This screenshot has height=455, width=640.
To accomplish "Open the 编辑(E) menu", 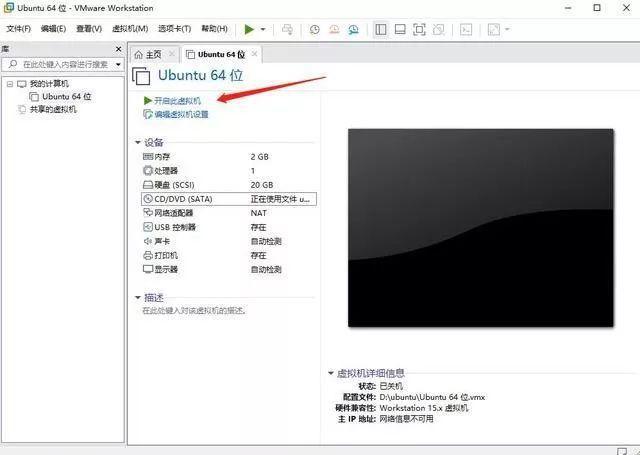I will point(53,29).
